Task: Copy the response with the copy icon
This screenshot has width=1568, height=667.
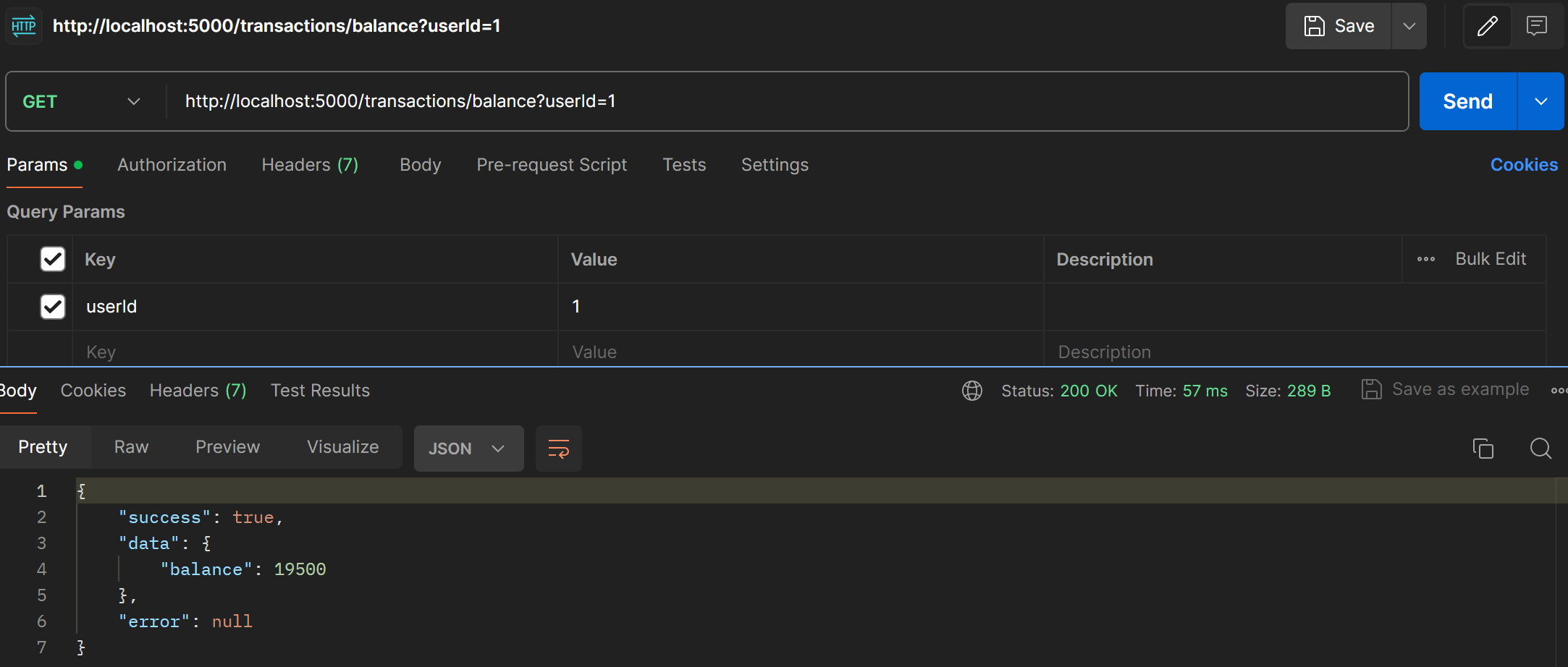Action: [1483, 449]
